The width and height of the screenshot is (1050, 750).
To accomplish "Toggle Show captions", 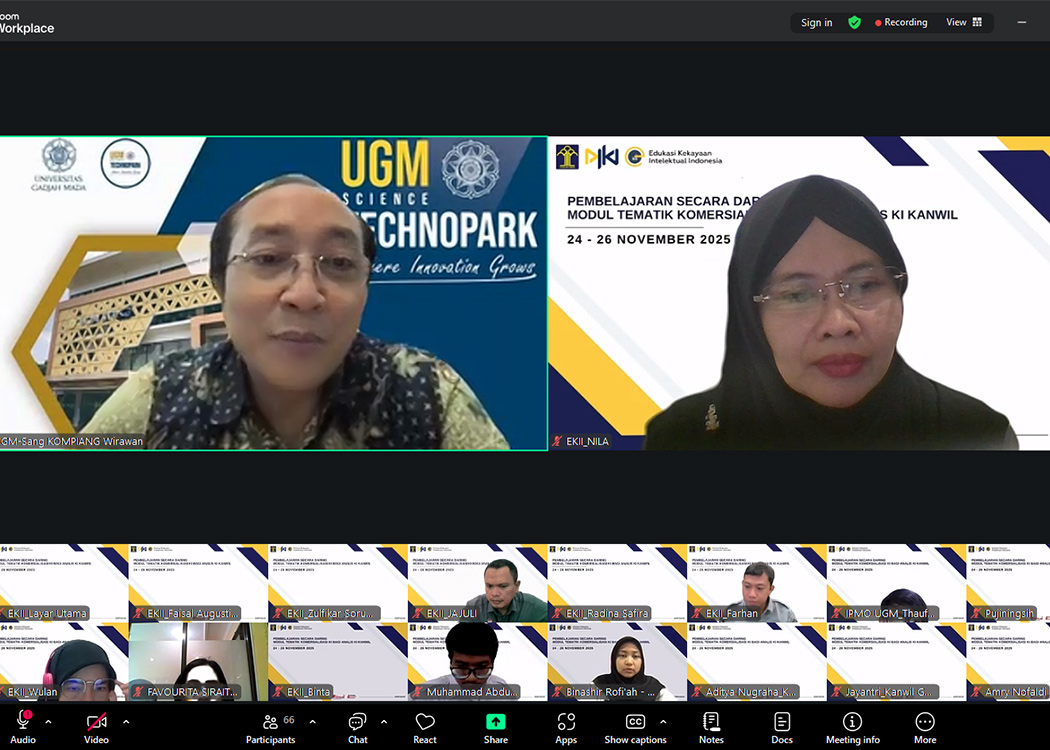I will pyautogui.click(x=635, y=727).
